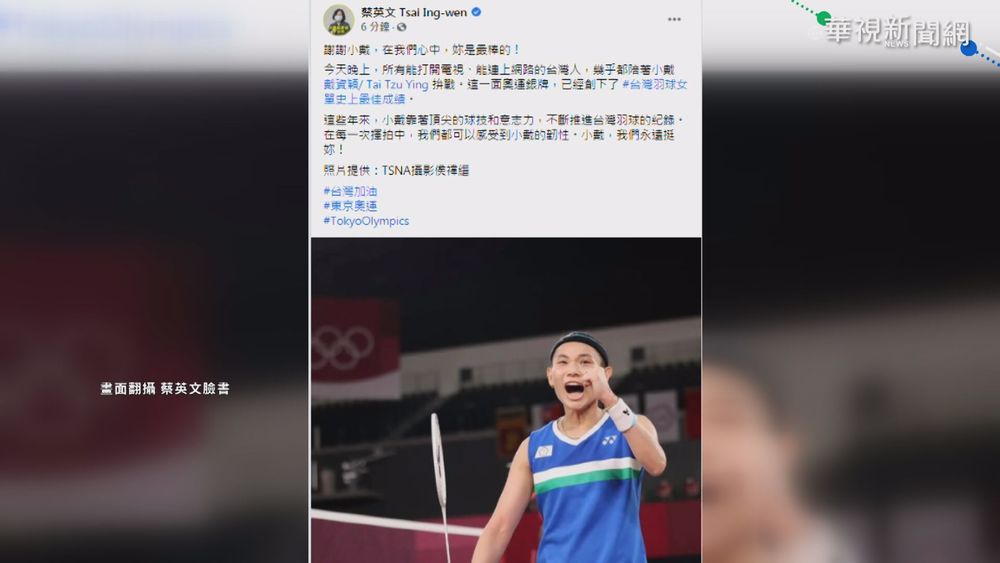This screenshot has width=1000, height=563.
Task: Click the 6 分鐘 post timestamp
Action: [x=375, y=27]
